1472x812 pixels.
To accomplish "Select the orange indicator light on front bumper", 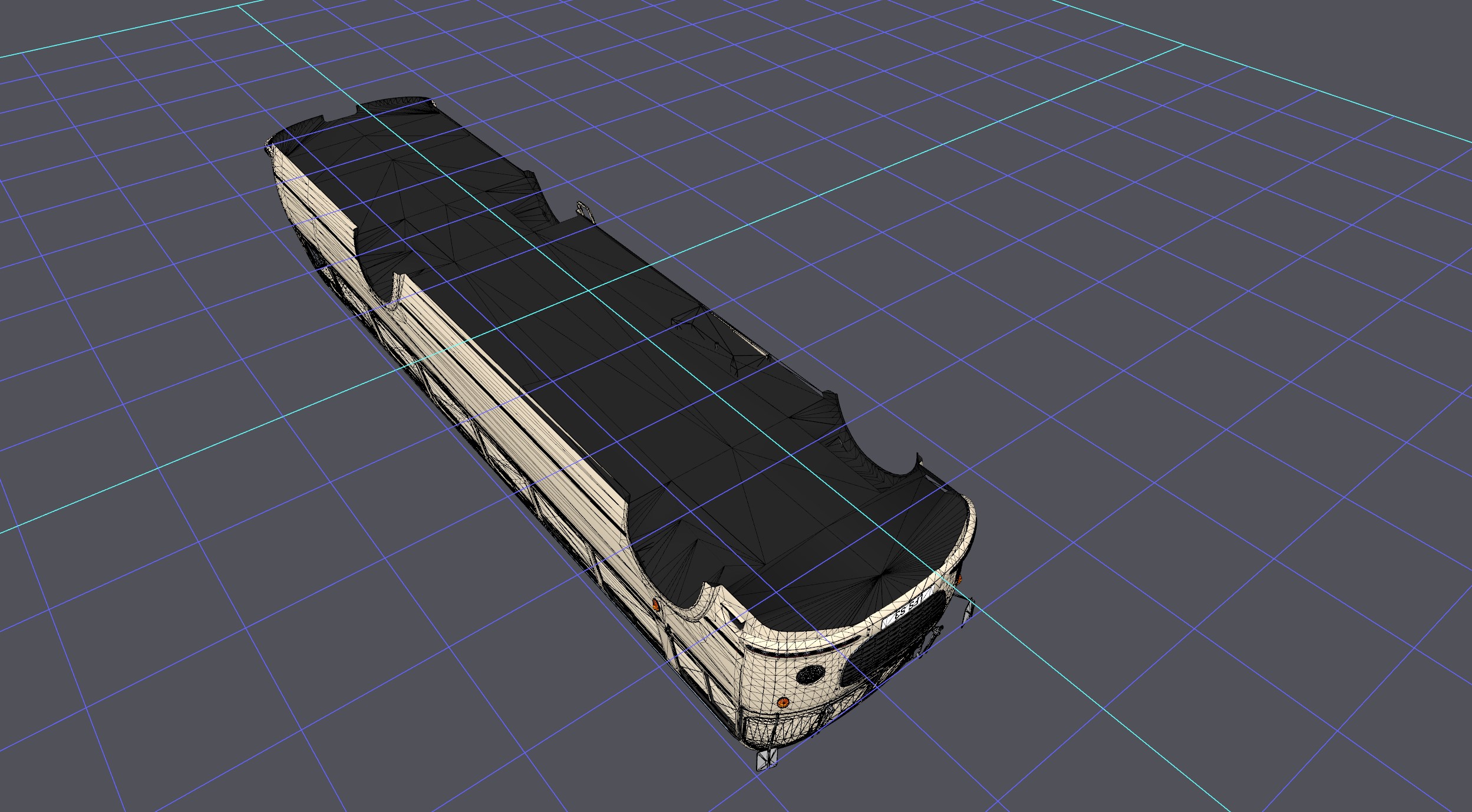I will click(x=783, y=702).
